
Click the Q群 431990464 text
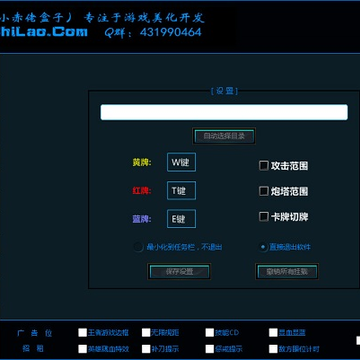(153, 32)
